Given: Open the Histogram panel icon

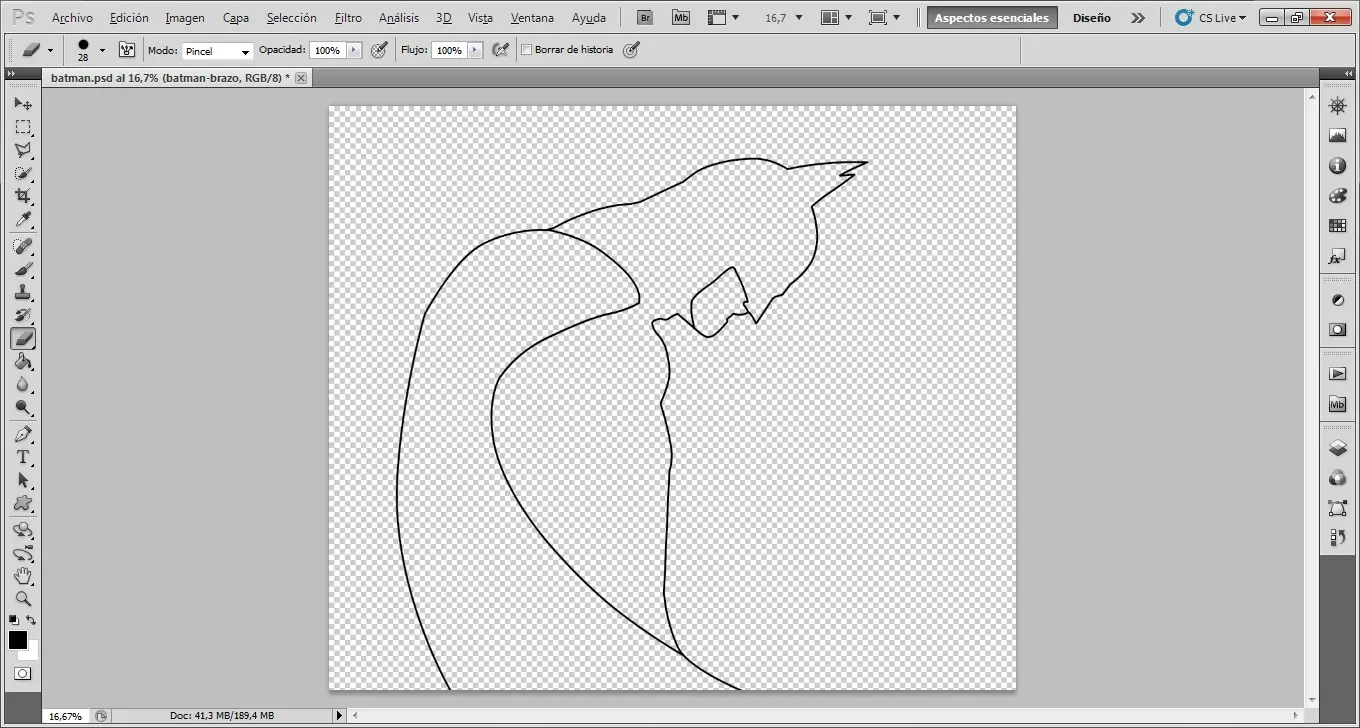Looking at the screenshot, I should [x=1337, y=136].
